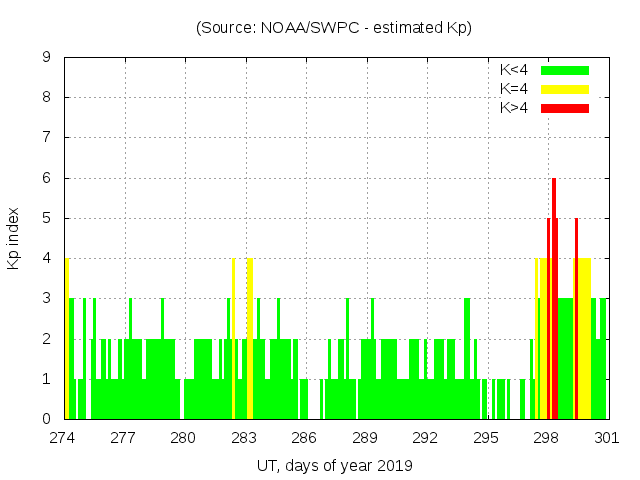Image resolution: width=640 pixels, height=480 pixels.
Task: Click the y-axis tick label 5
Action: 47,218
